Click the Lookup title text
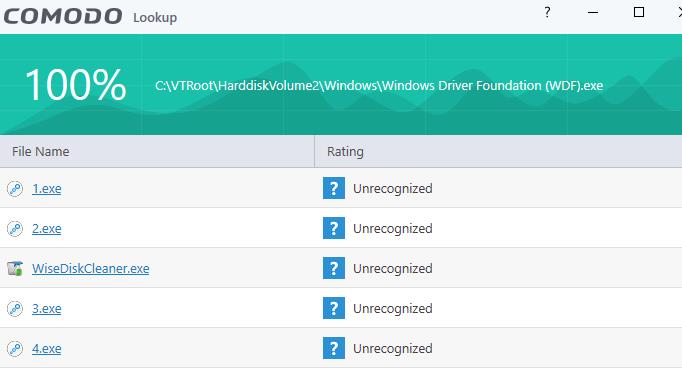This screenshot has height=370, width=682. point(155,18)
